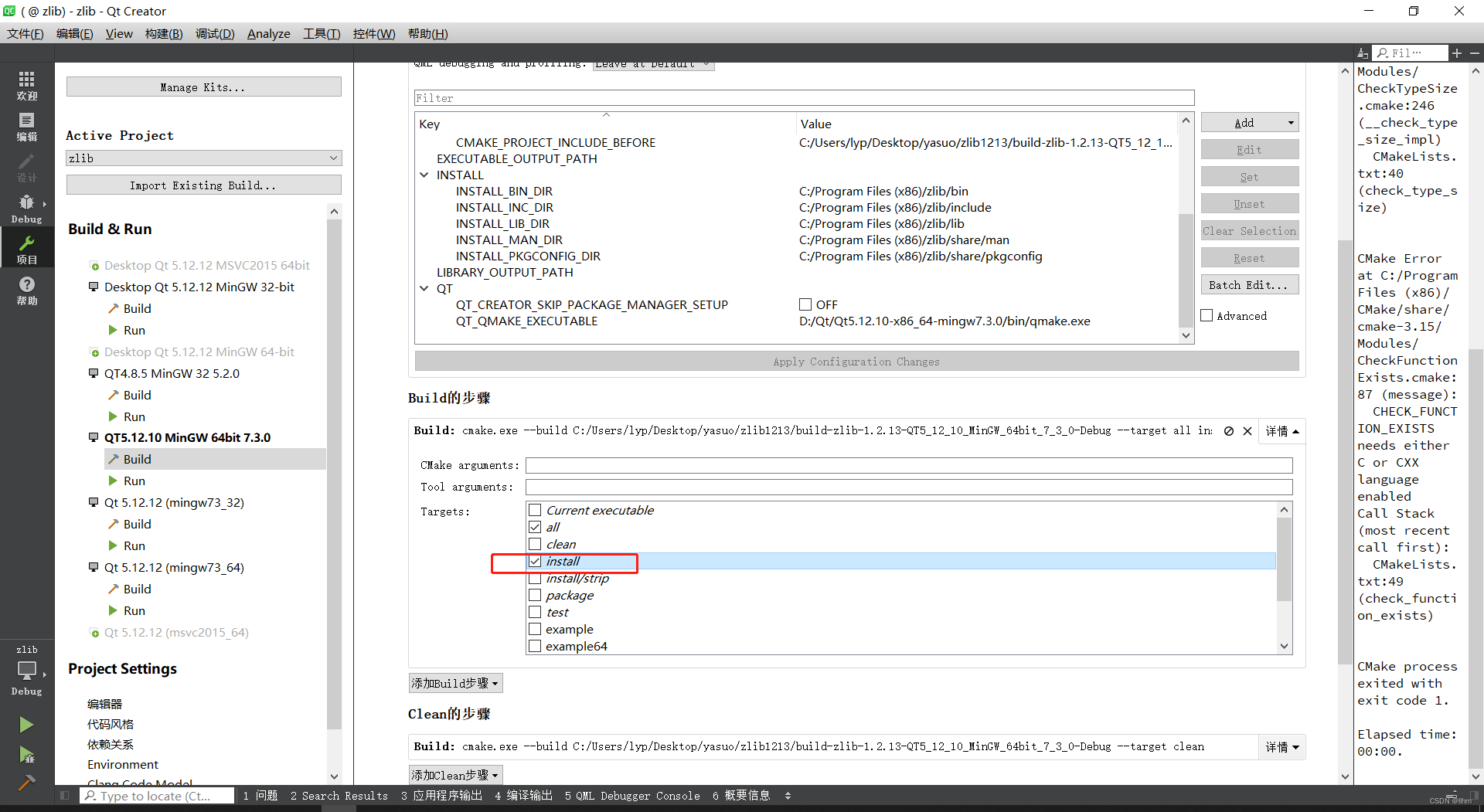Toggle the Current executable target checkbox
The width and height of the screenshot is (1484, 812).
[x=535, y=510]
